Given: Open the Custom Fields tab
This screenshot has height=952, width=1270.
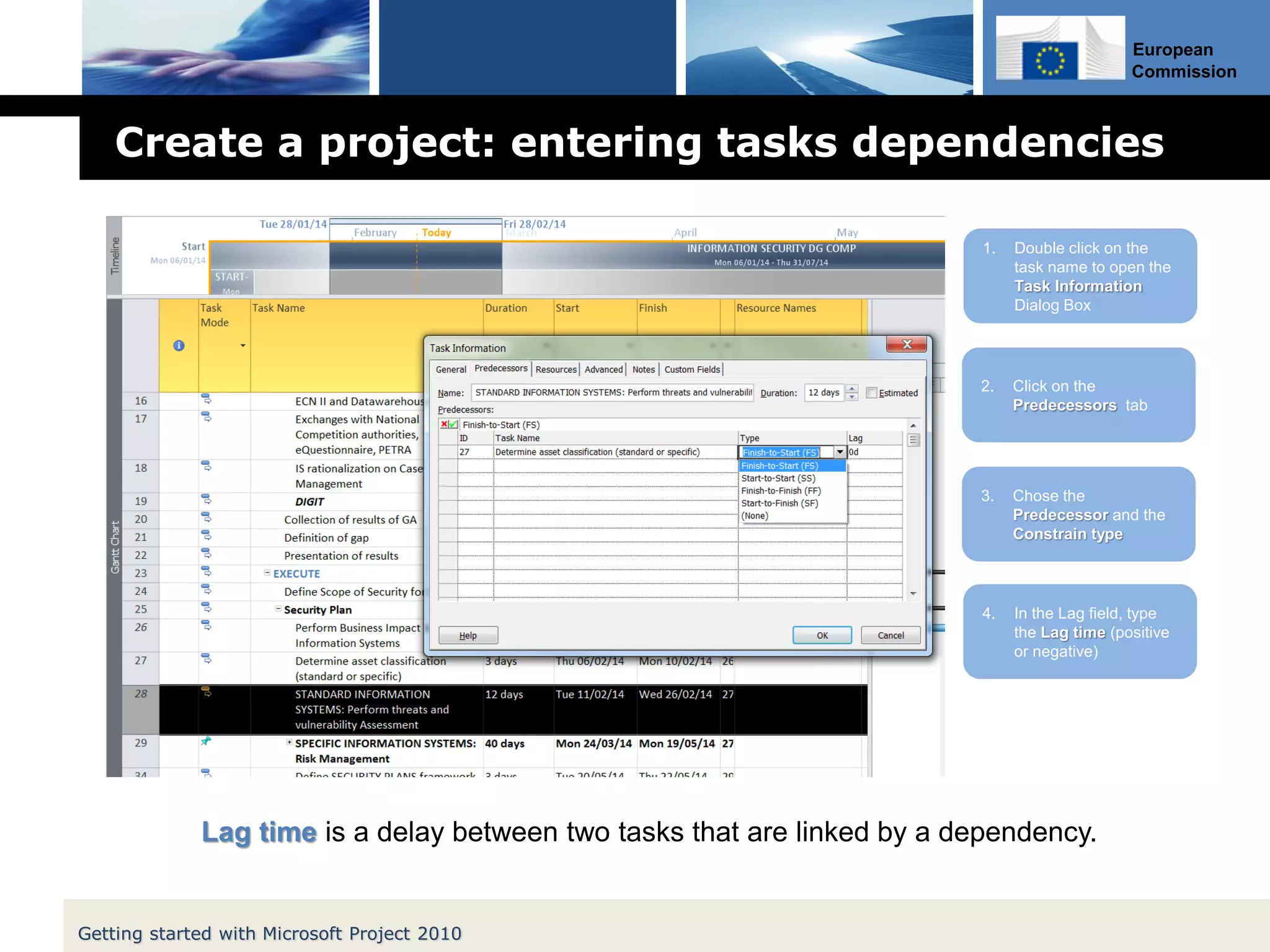Looking at the screenshot, I should point(692,369).
